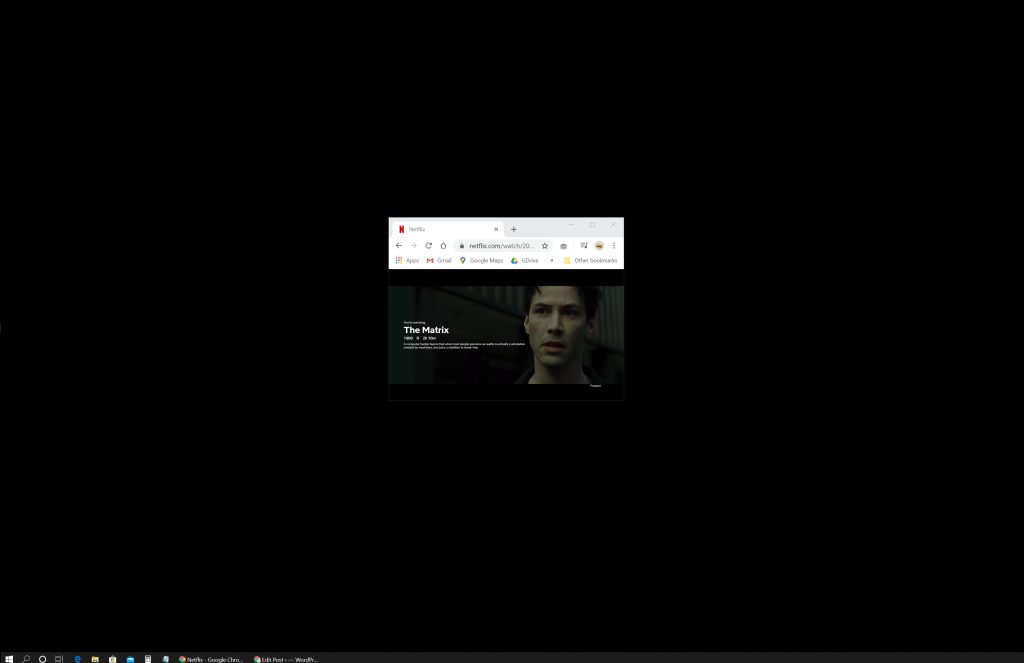The image size is (1024, 663).
Task: Close the Netflix tab
Action: 496,229
